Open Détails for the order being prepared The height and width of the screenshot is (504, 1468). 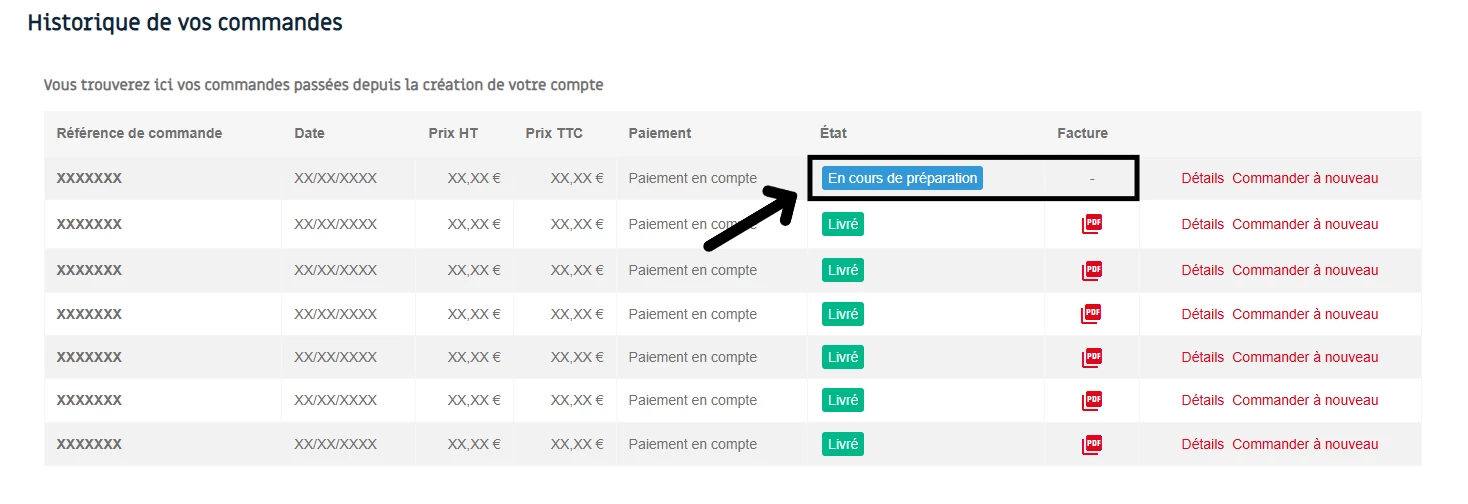tap(1202, 178)
